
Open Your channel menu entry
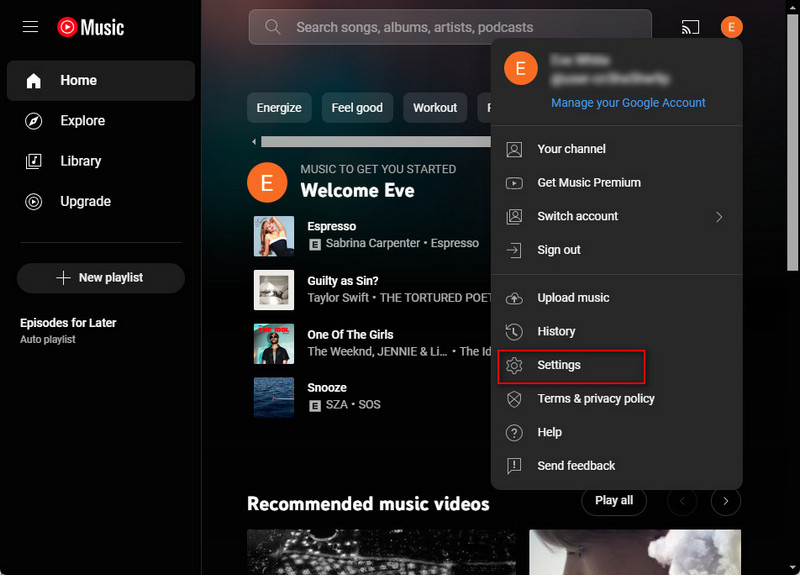[x=616, y=149]
